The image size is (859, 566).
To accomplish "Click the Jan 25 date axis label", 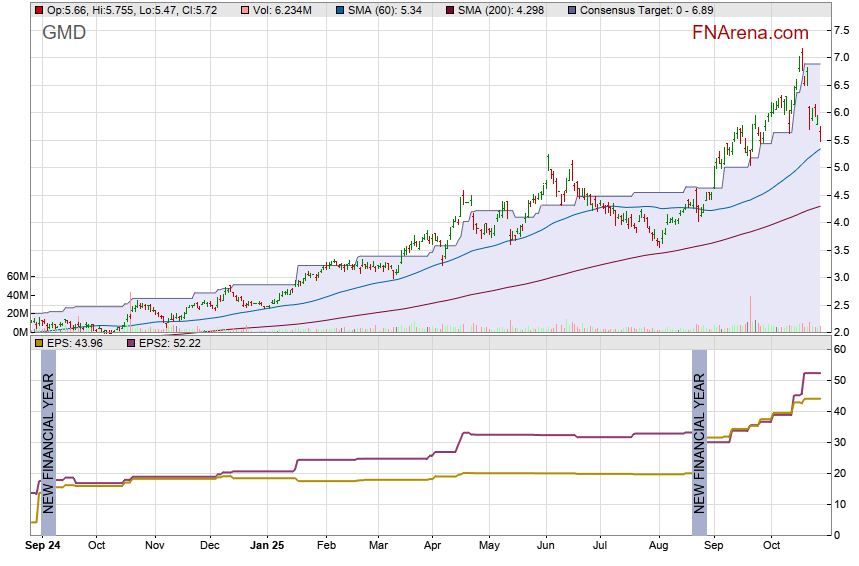I will click(267, 546).
